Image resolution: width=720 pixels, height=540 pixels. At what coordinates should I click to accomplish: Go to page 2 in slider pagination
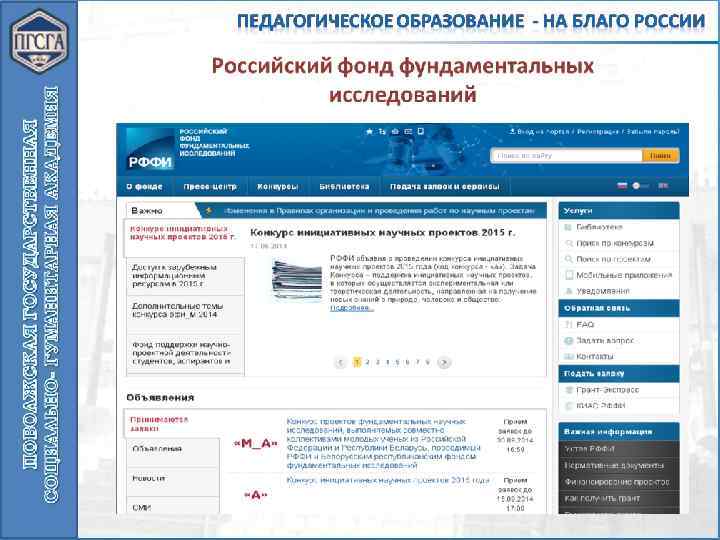pos(367,362)
